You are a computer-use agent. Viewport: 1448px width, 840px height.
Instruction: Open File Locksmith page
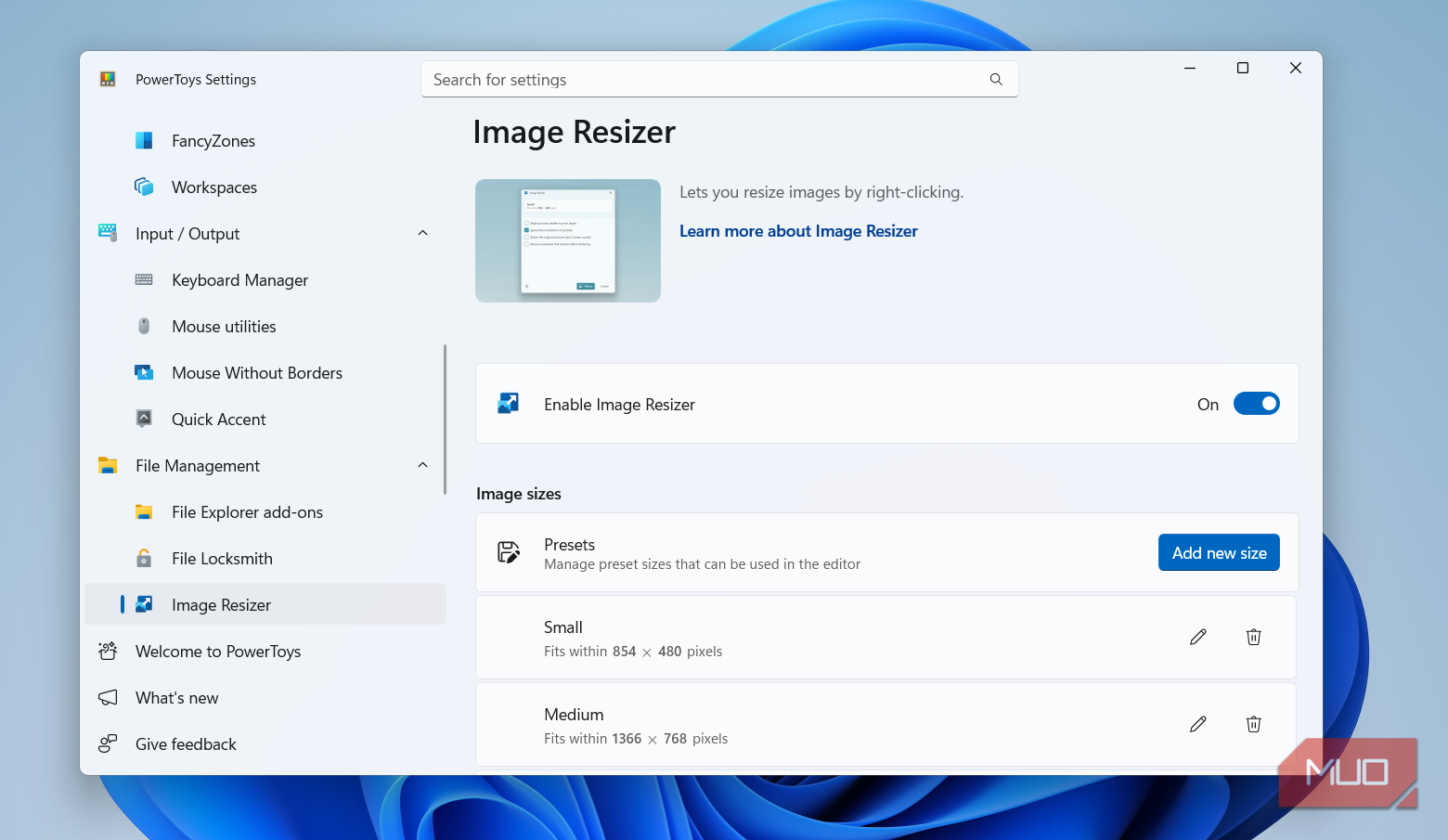pos(265,558)
